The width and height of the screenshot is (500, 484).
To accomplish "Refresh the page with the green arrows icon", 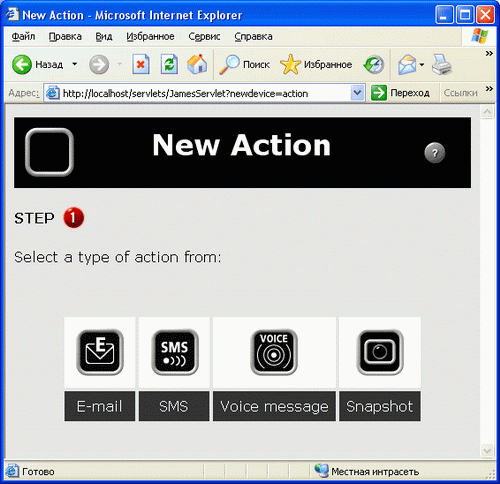I will coord(169,64).
